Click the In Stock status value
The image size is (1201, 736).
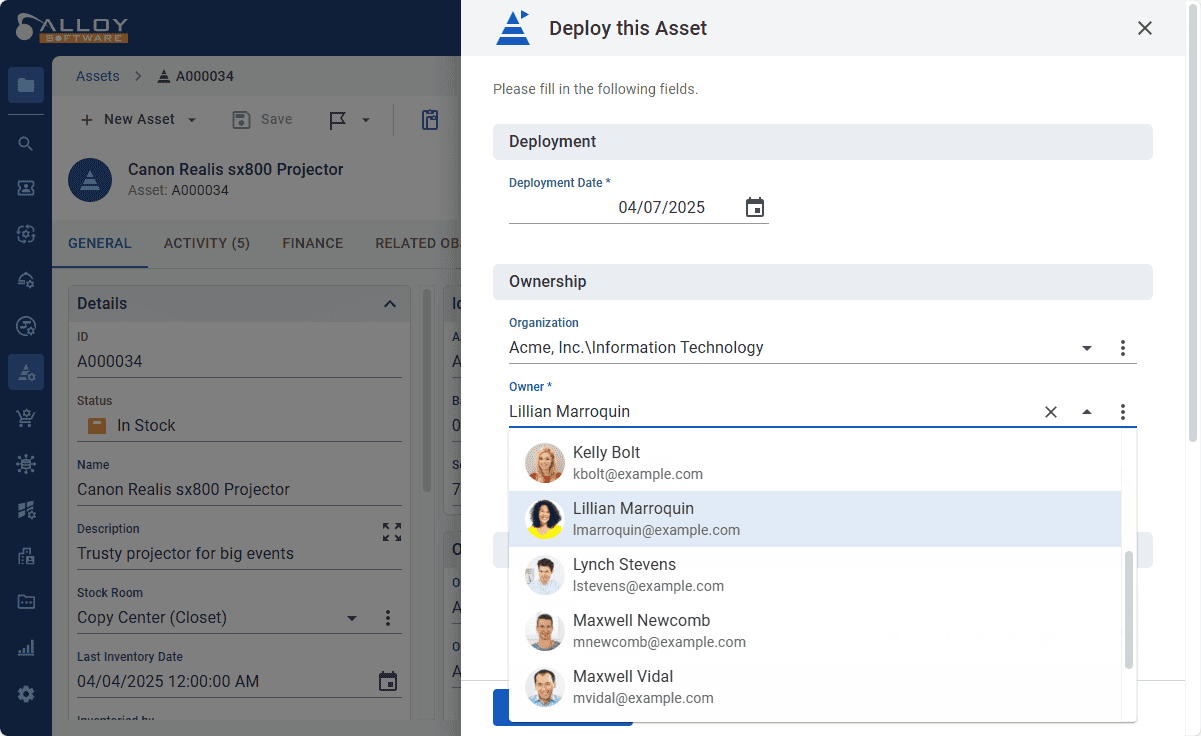coord(146,425)
